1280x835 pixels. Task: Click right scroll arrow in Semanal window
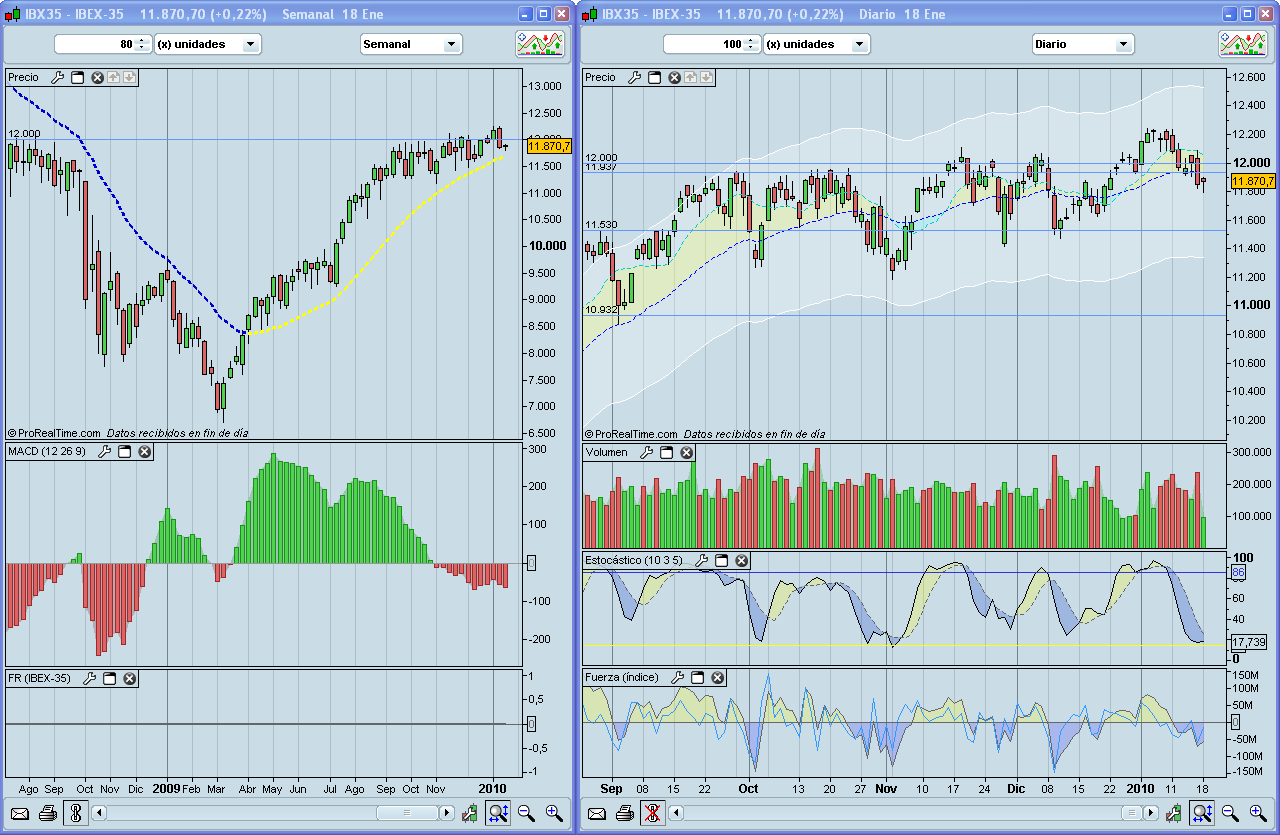coord(448,813)
